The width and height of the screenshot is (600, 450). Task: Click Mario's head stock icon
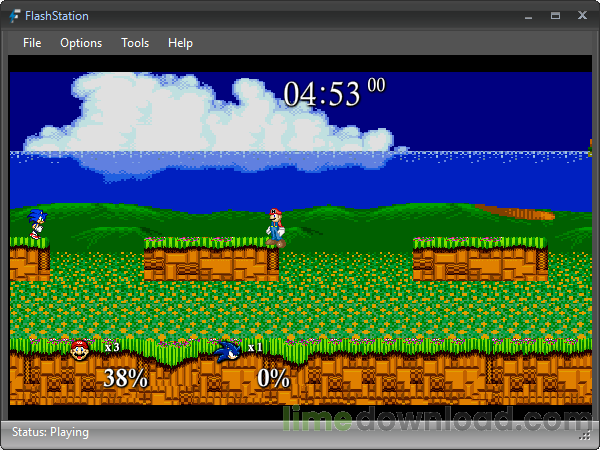(x=80, y=350)
